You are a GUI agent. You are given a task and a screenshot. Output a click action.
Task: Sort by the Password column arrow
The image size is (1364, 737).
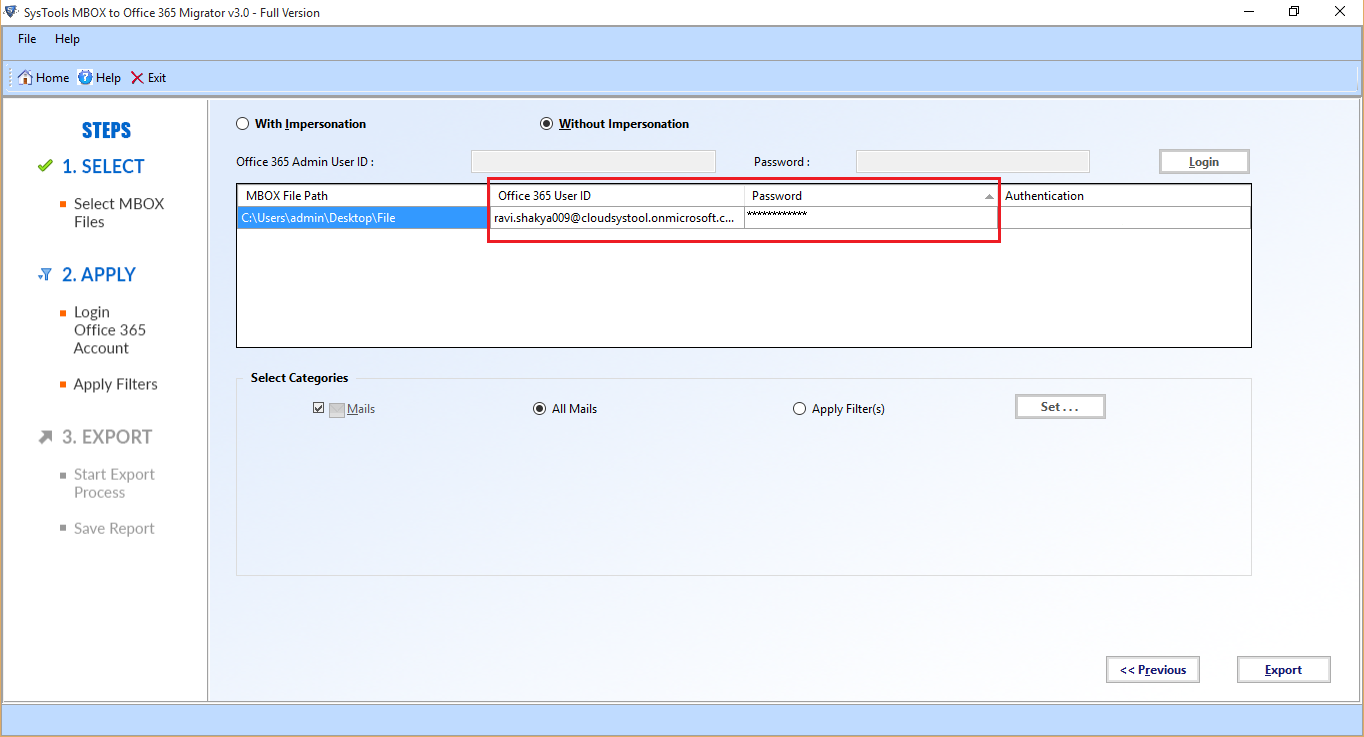click(x=989, y=197)
